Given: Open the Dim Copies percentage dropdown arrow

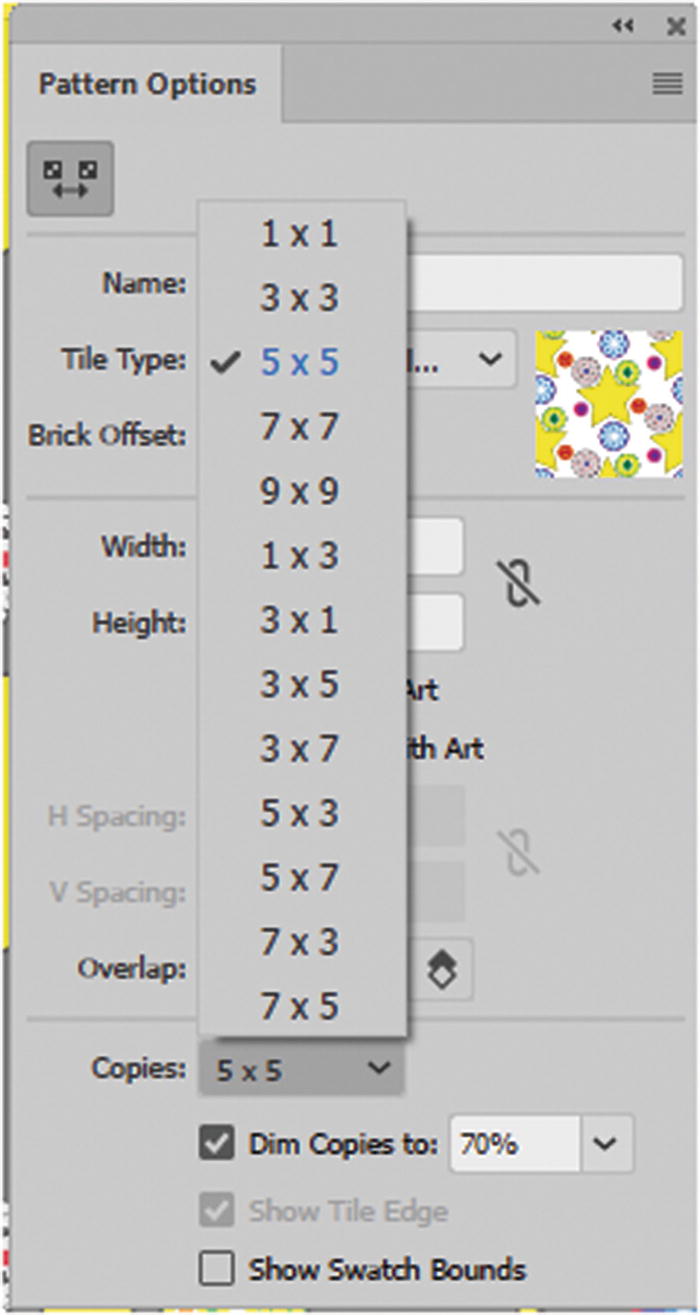Looking at the screenshot, I should pyautogui.click(x=606, y=1144).
